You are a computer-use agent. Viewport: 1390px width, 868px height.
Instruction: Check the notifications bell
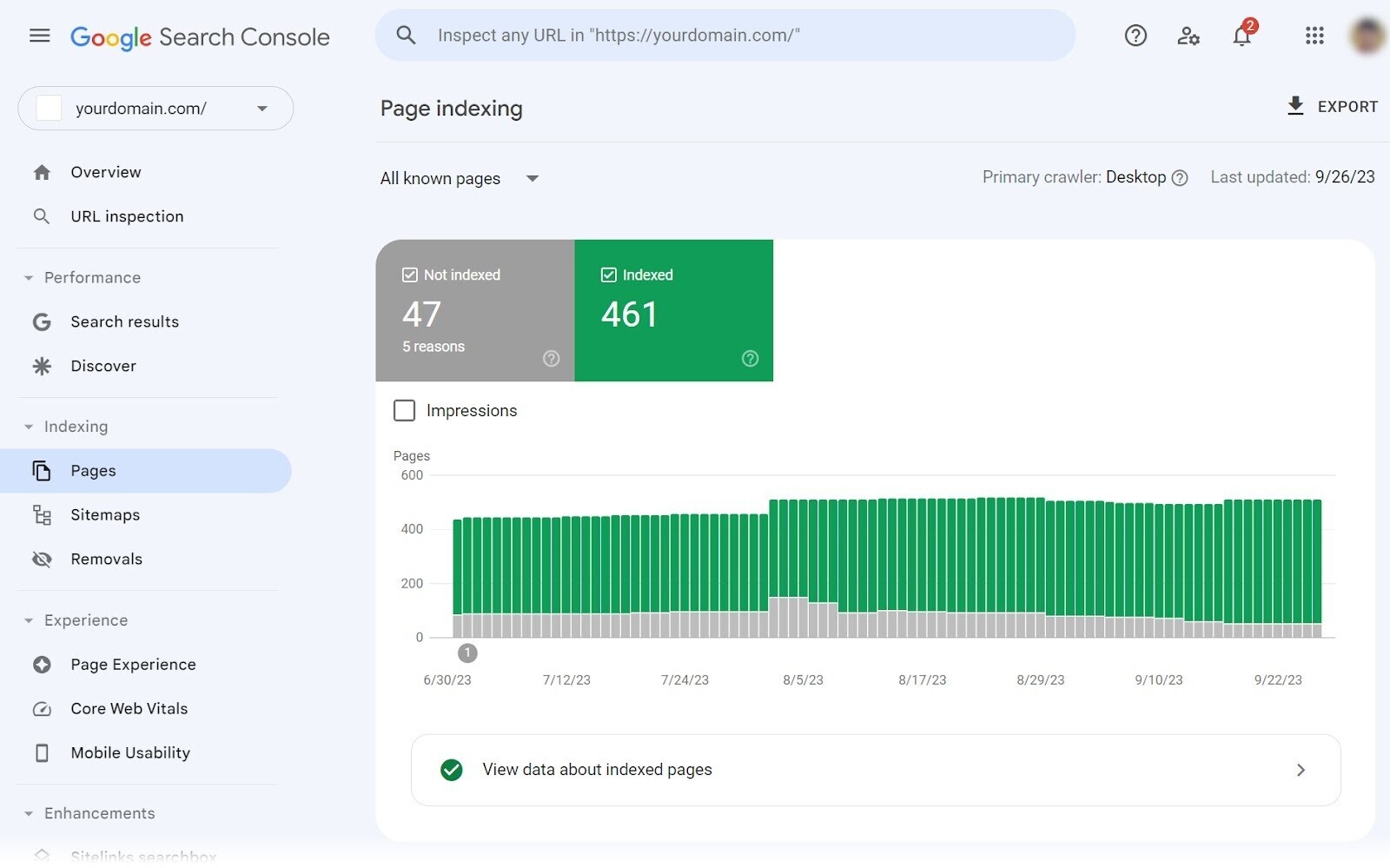pyautogui.click(x=1242, y=36)
